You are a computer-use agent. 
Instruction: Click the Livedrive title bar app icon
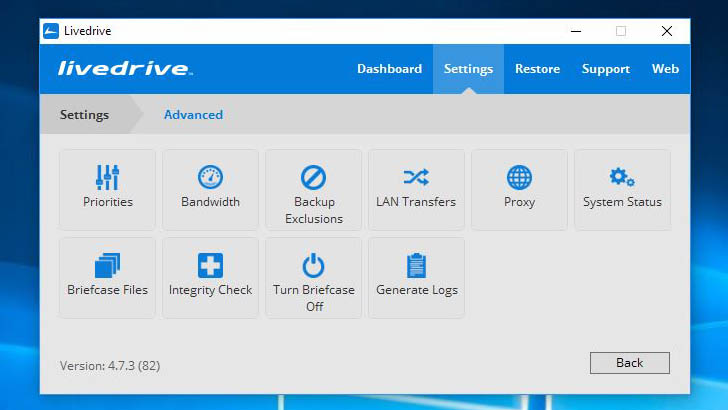(51, 31)
